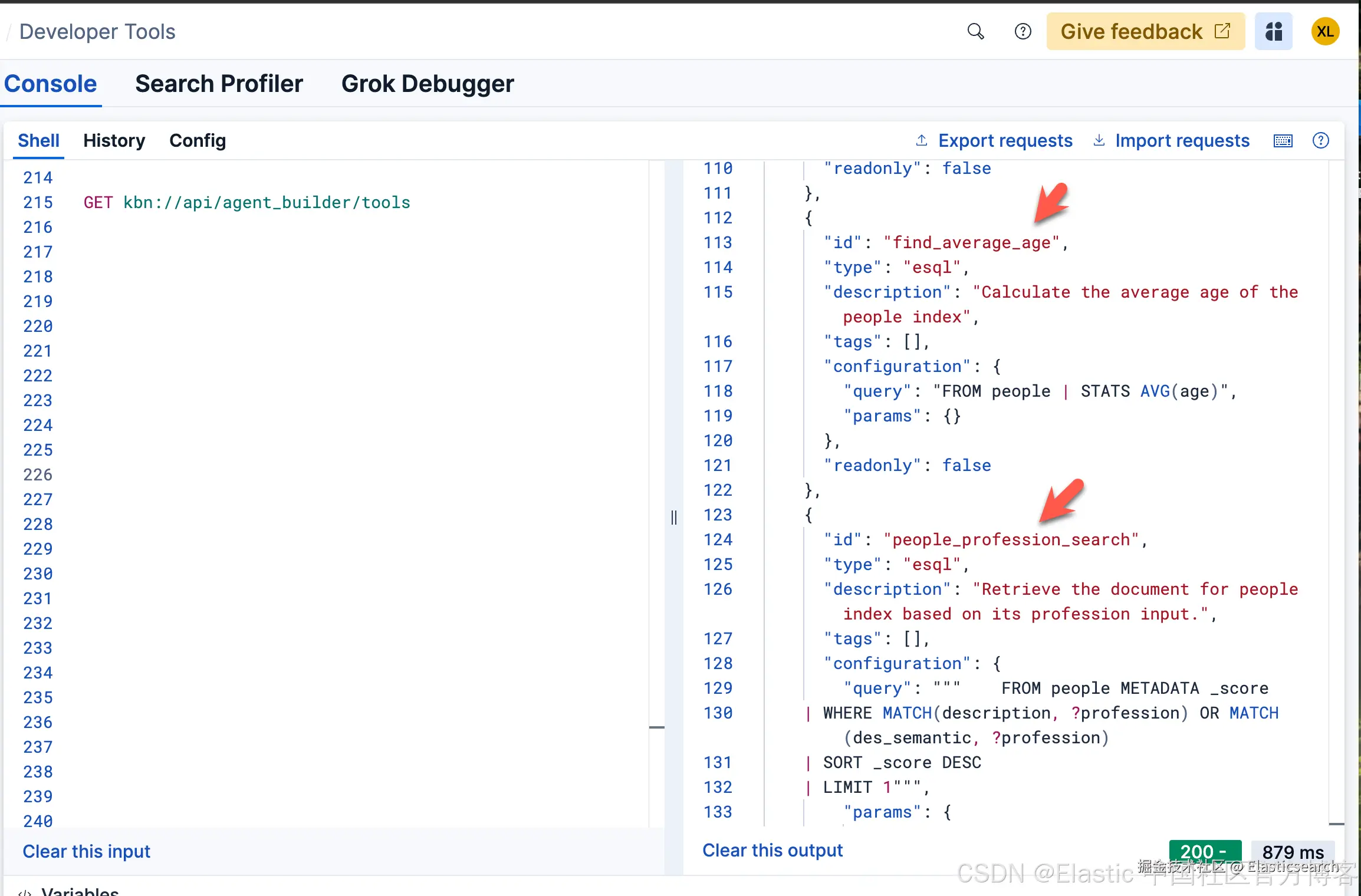
Task: Open the Grok Debugger tab
Action: point(428,84)
